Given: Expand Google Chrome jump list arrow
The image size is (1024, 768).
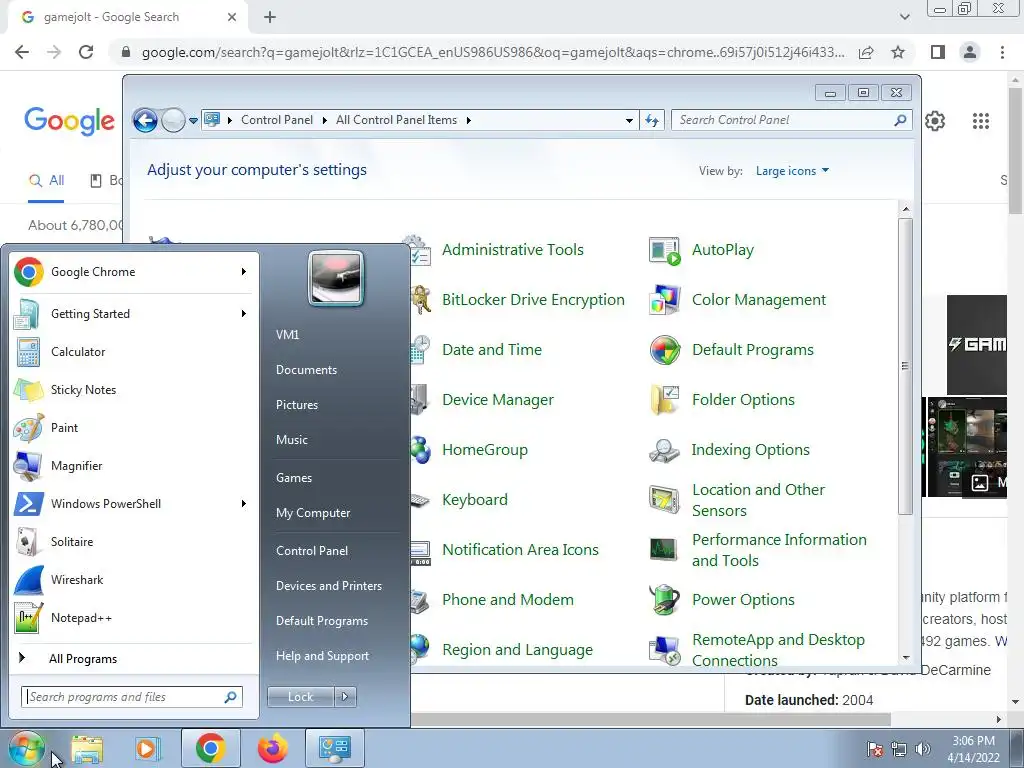Looking at the screenshot, I should (x=244, y=272).
